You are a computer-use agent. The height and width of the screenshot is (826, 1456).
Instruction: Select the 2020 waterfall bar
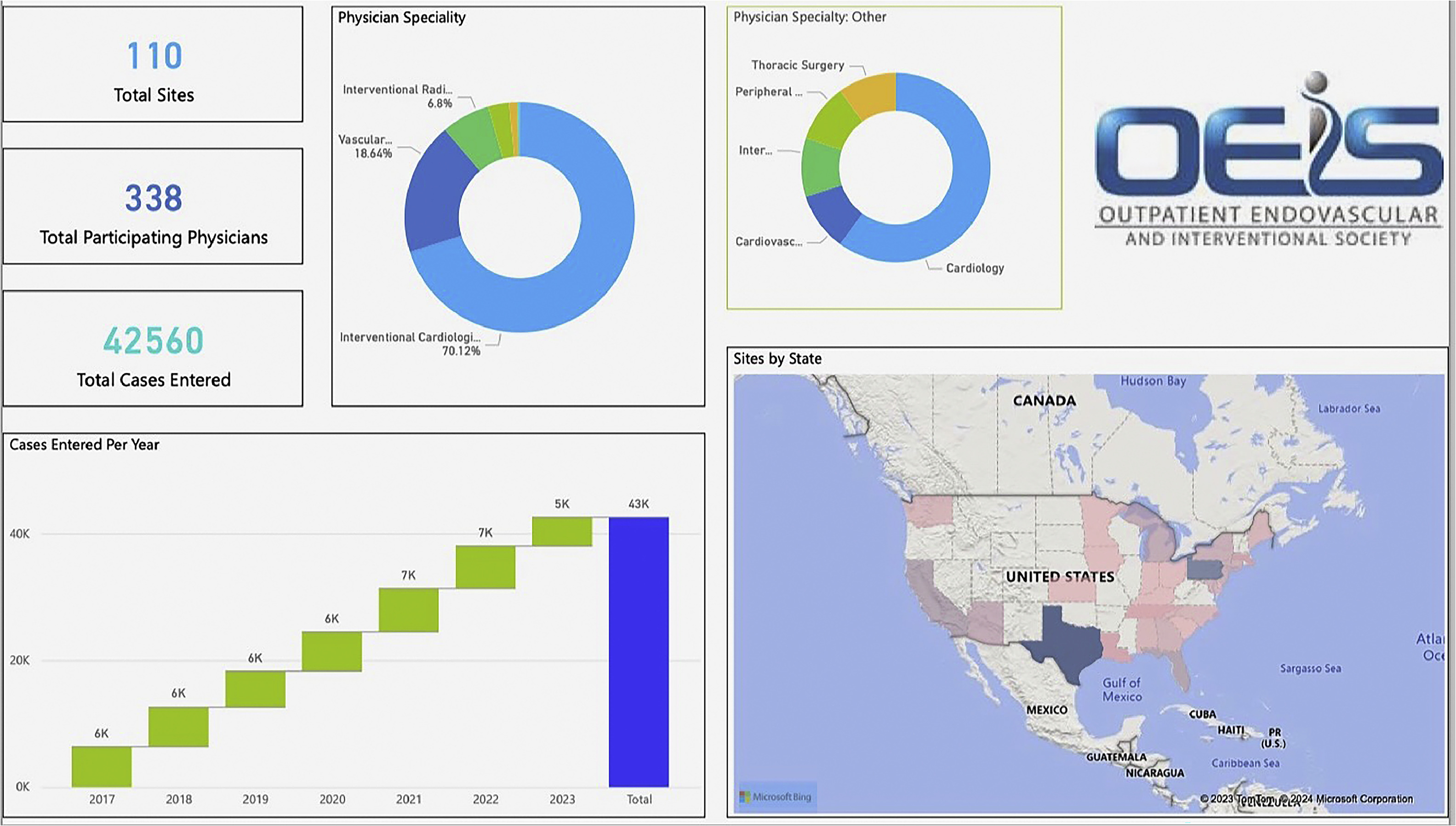click(331, 651)
